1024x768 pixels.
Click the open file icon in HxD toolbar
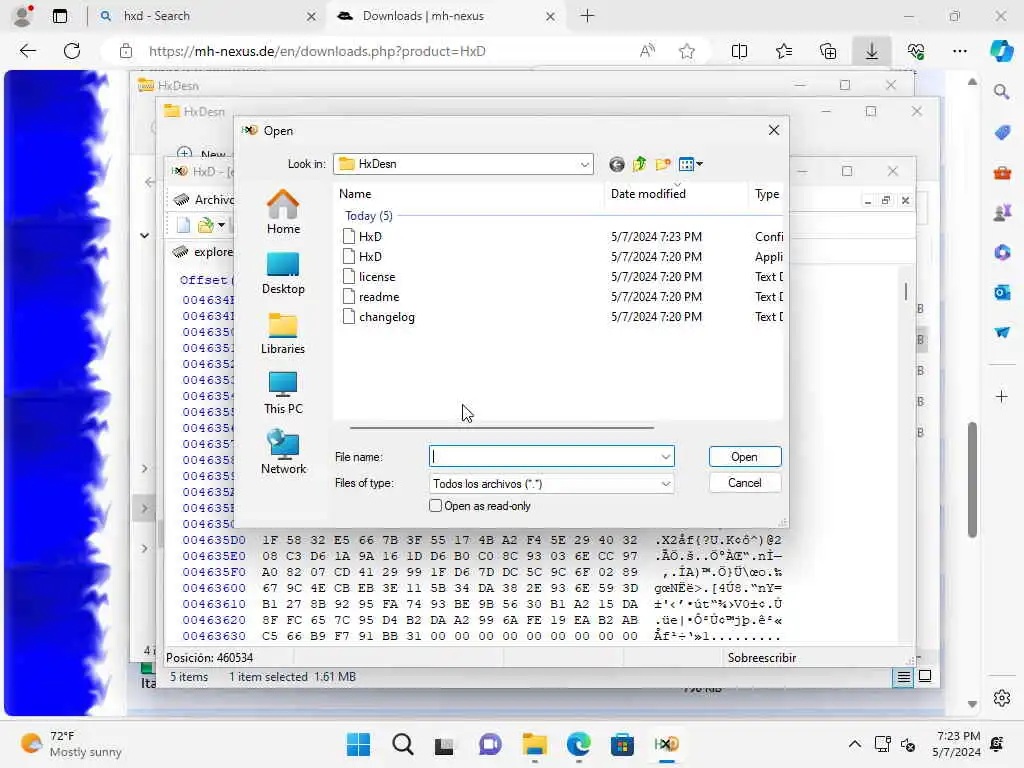tap(205, 225)
